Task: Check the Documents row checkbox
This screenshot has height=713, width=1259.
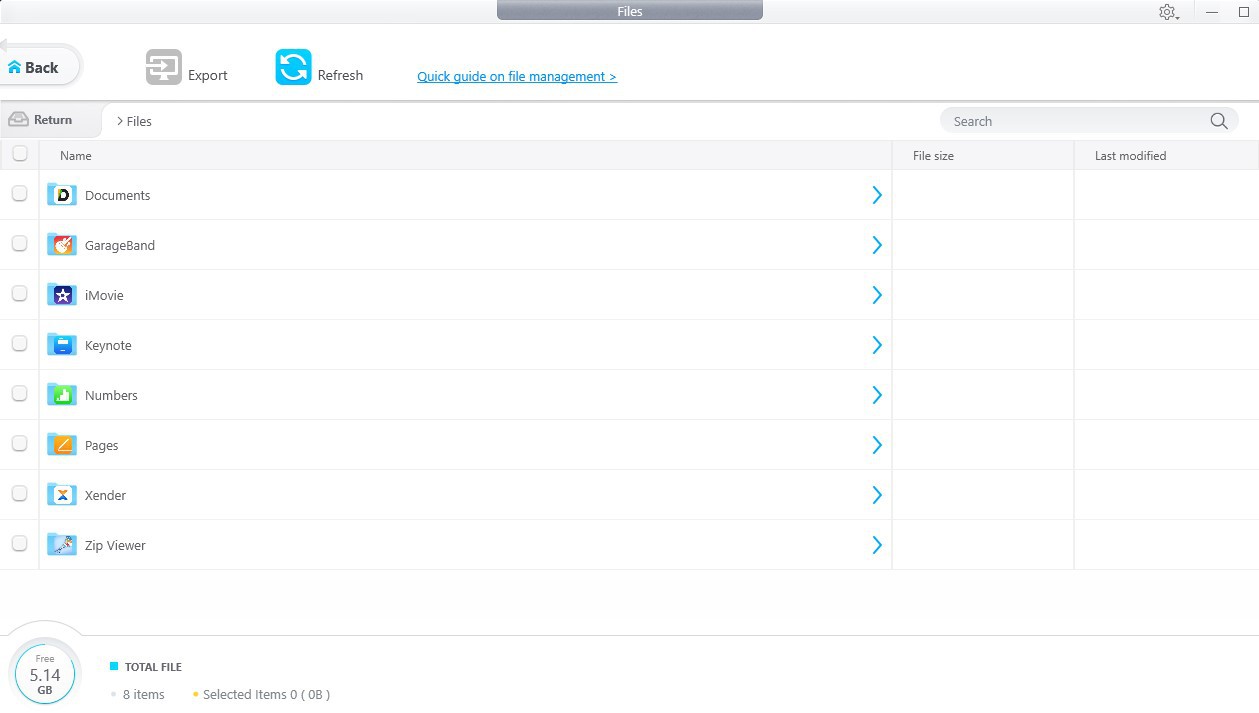Action: pyautogui.click(x=19, y=193)
